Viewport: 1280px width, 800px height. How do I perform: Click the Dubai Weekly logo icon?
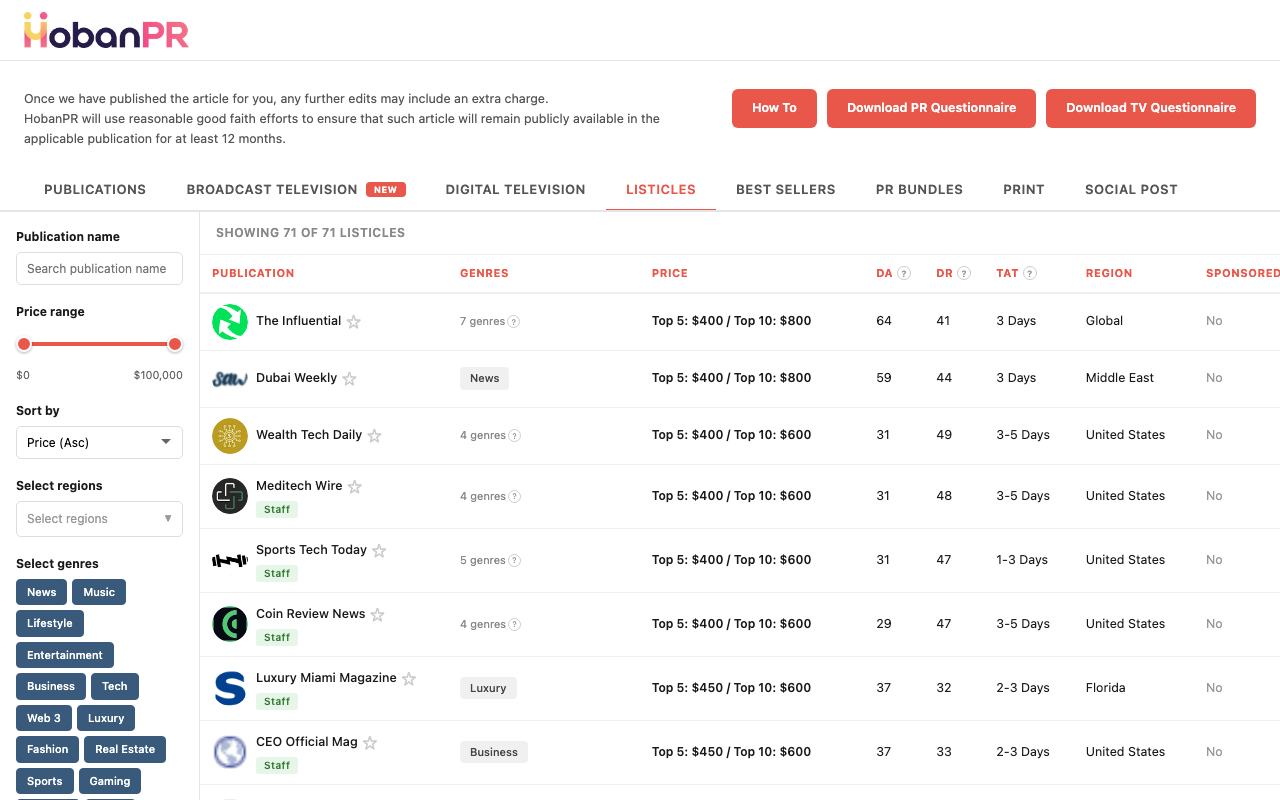point(229,378)
